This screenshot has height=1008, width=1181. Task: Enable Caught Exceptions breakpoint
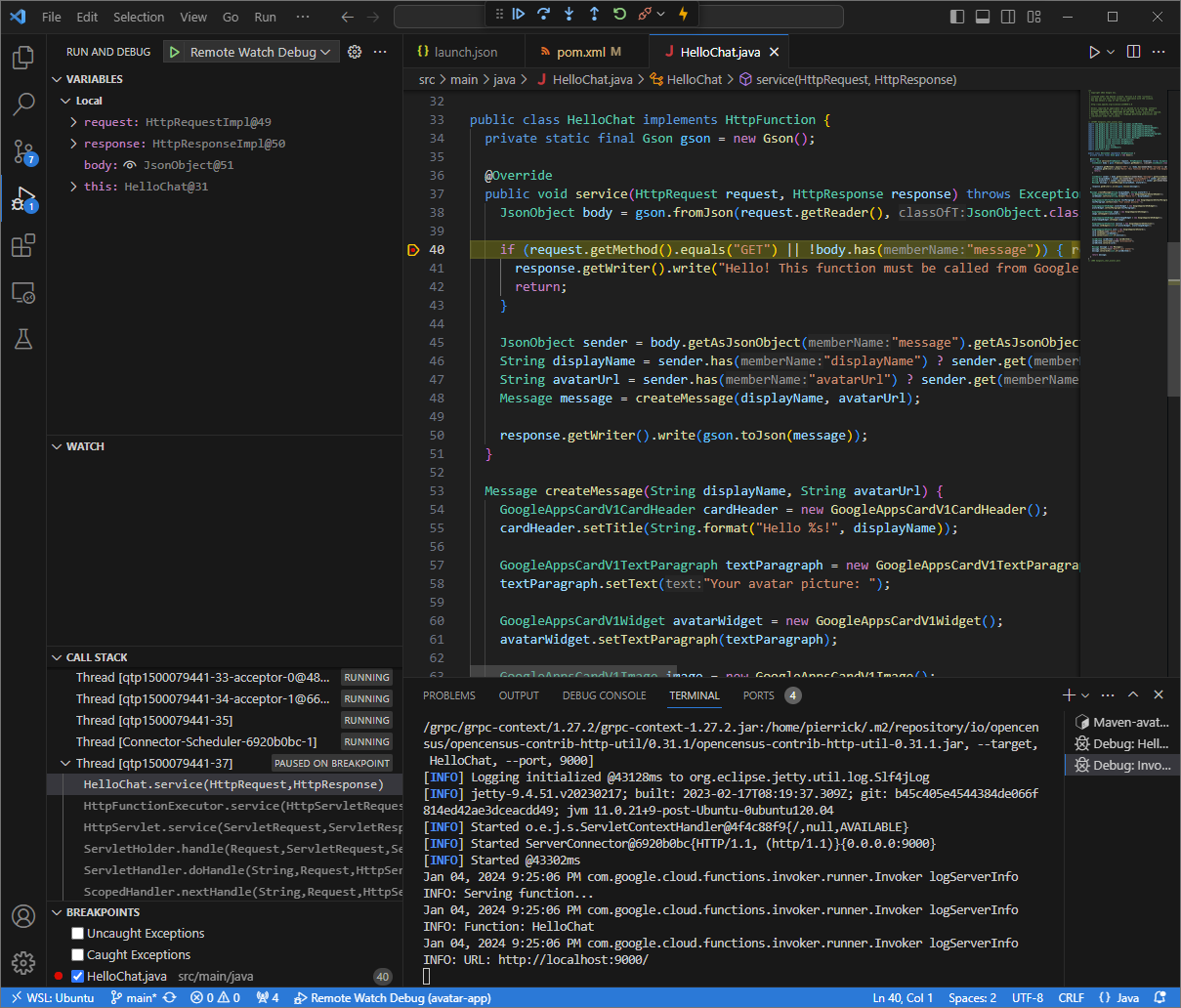coord(78,955)
